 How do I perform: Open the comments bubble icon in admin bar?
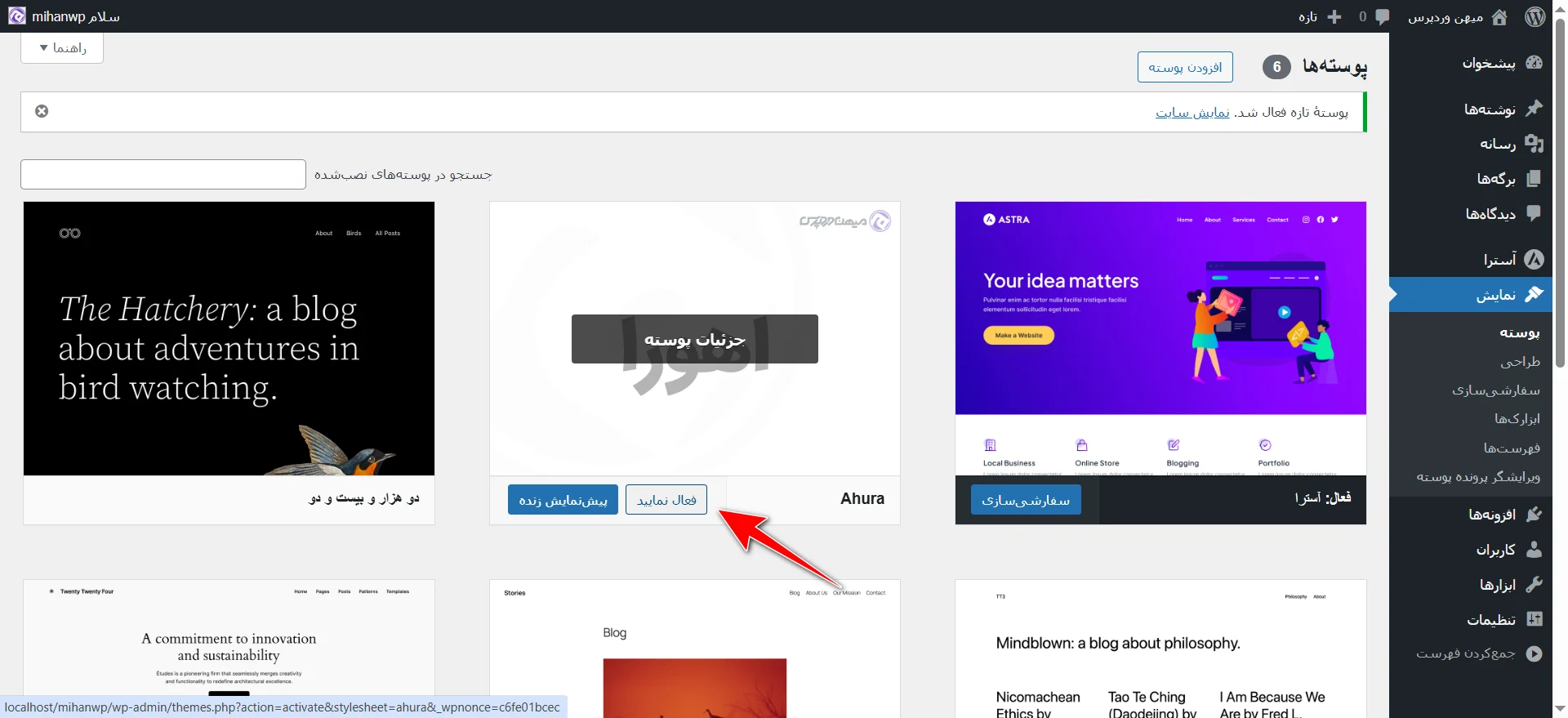[x=1382, y=16]
